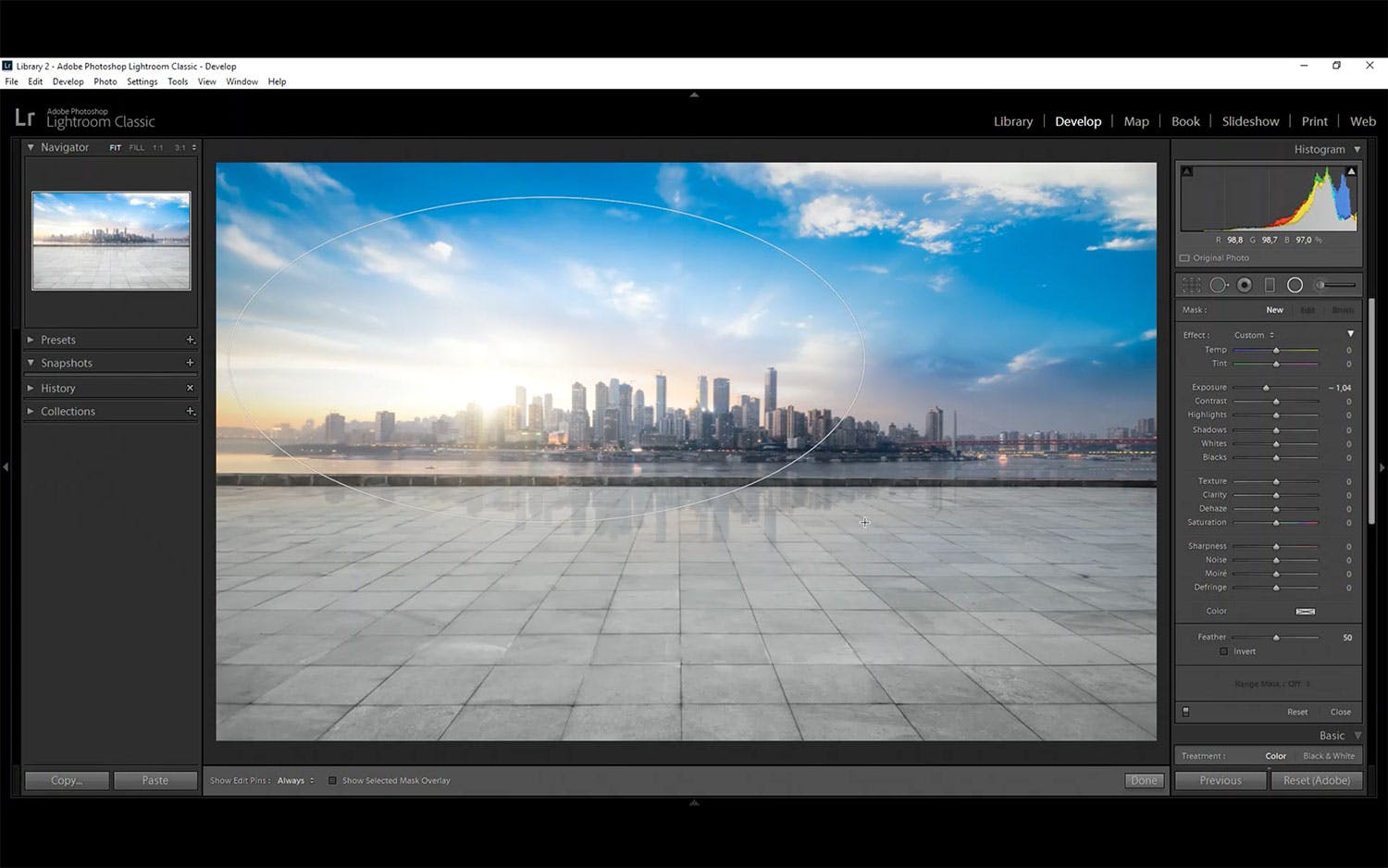Open the Show Edit Pins Always dropdown
The width and height of the screenshot is (1388, 868).
click(296, 780)
